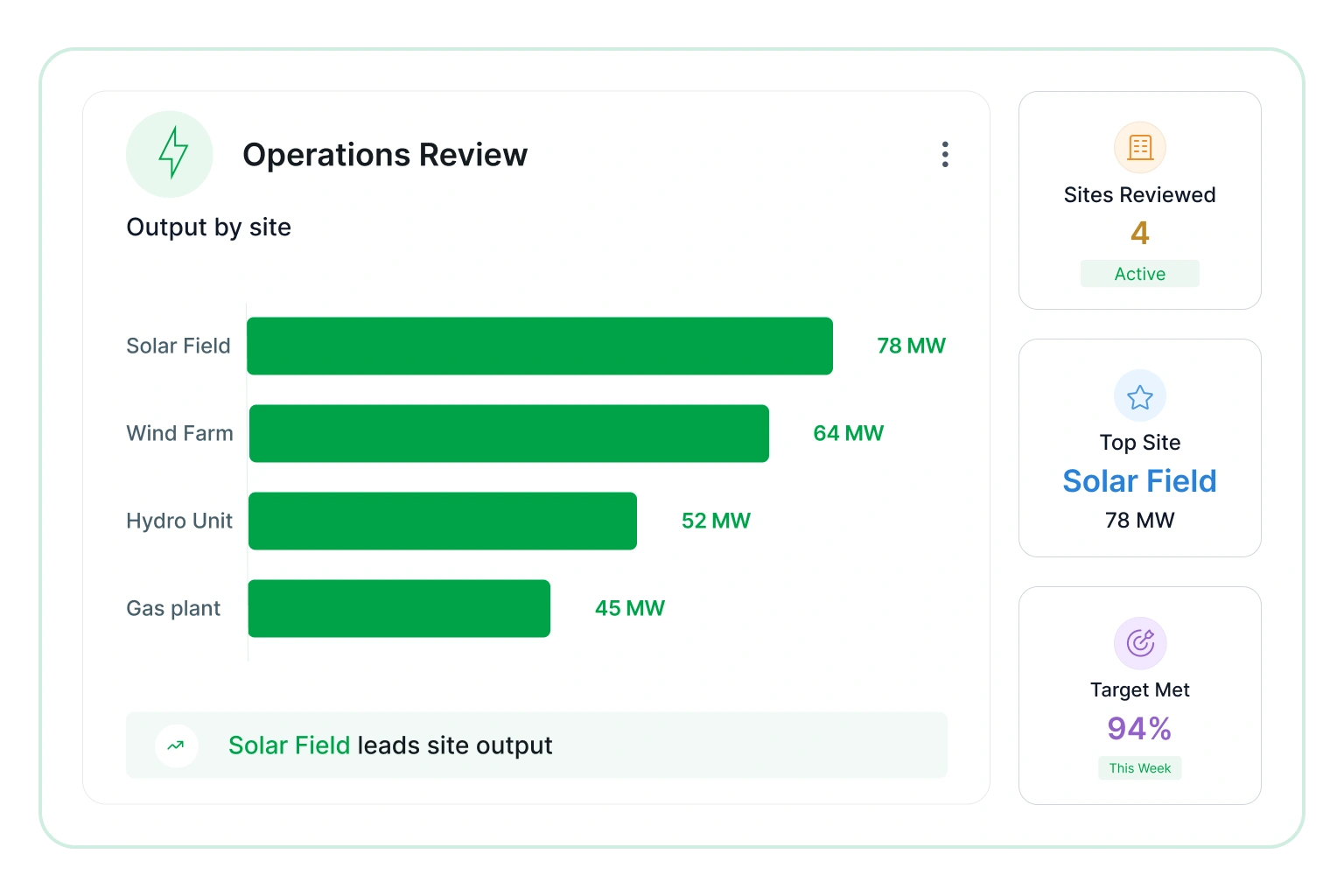Click Solar Field in the insight banner

coord(289,745)
